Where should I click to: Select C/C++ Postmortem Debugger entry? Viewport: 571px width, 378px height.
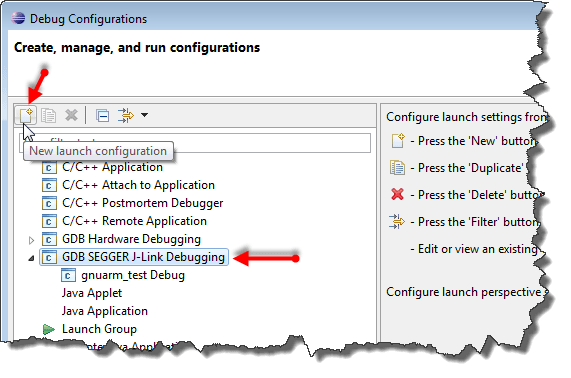click(142, 203)
